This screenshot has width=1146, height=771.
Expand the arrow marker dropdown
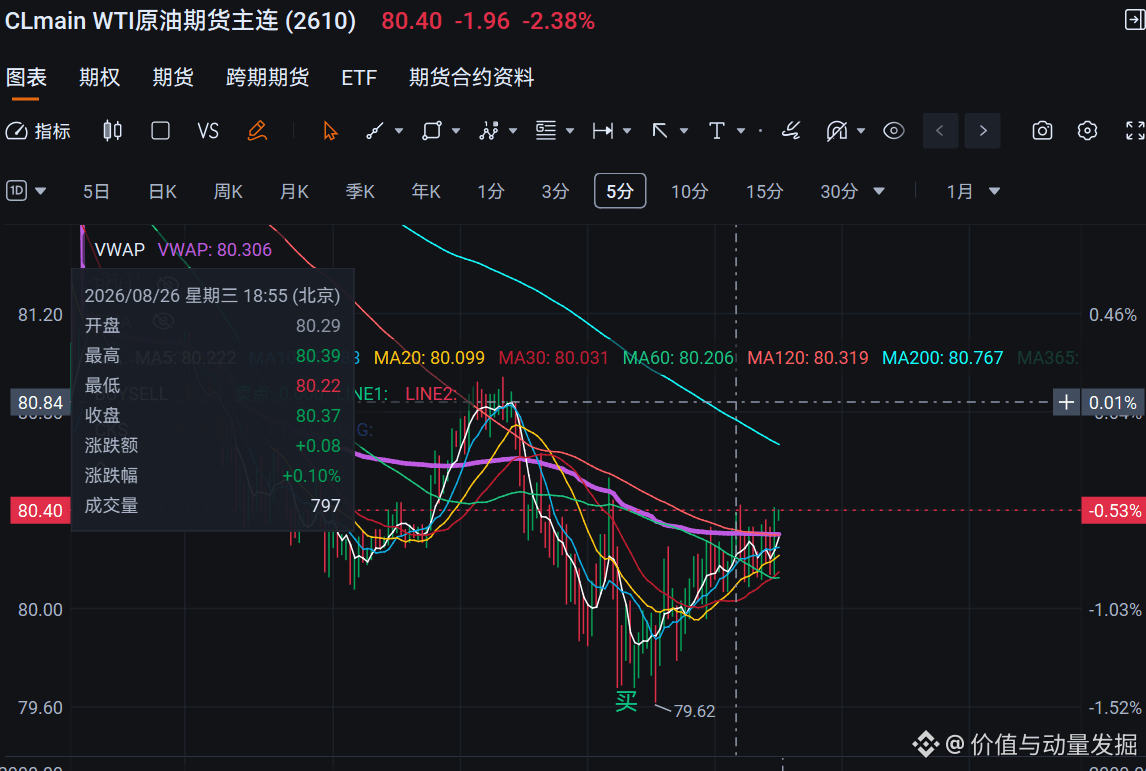pyautogui.click(x=684, y=132)
